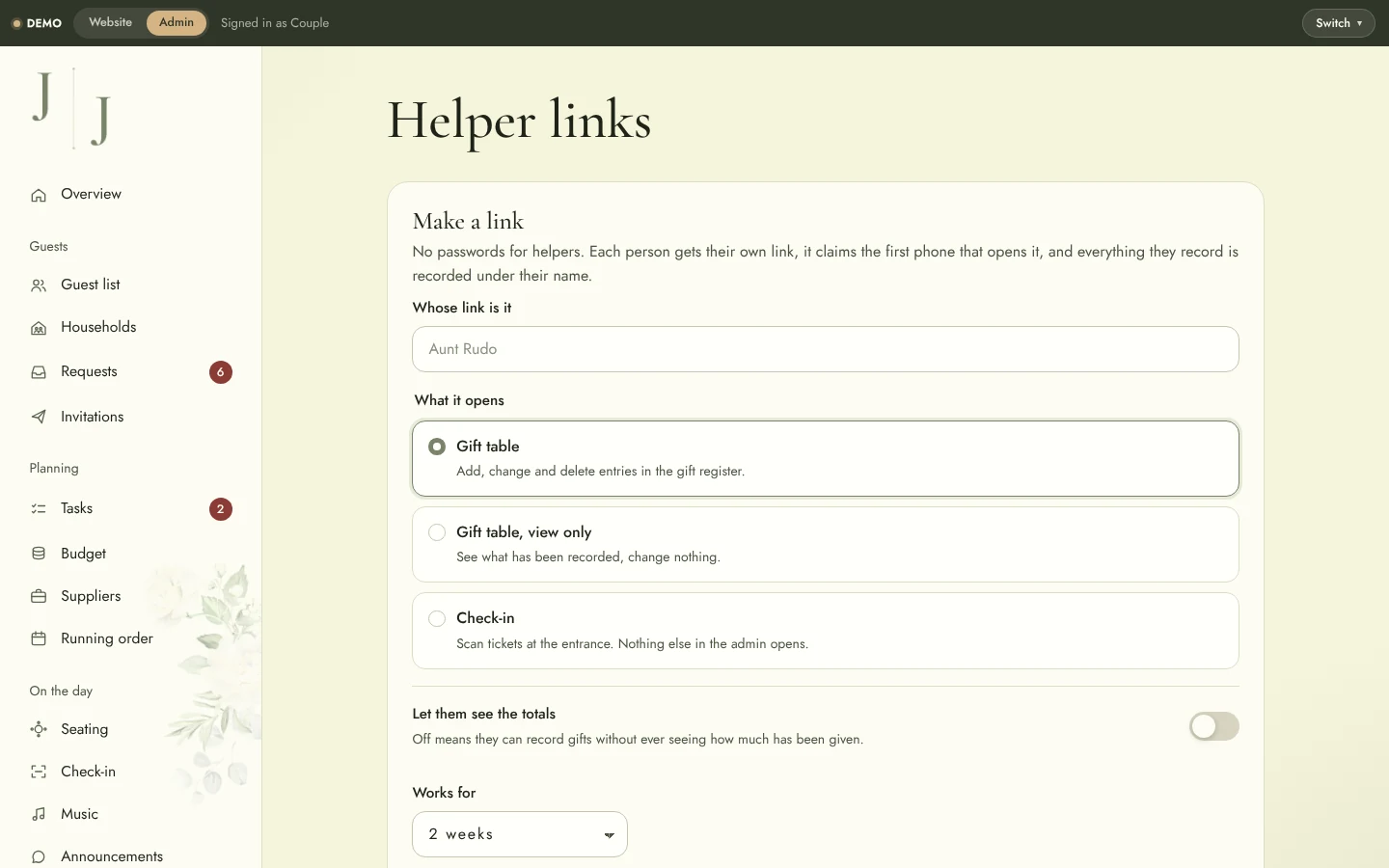1389x868 pixels.
Task: Click the Whose link is it field
Action: click(x=826, y=349)
